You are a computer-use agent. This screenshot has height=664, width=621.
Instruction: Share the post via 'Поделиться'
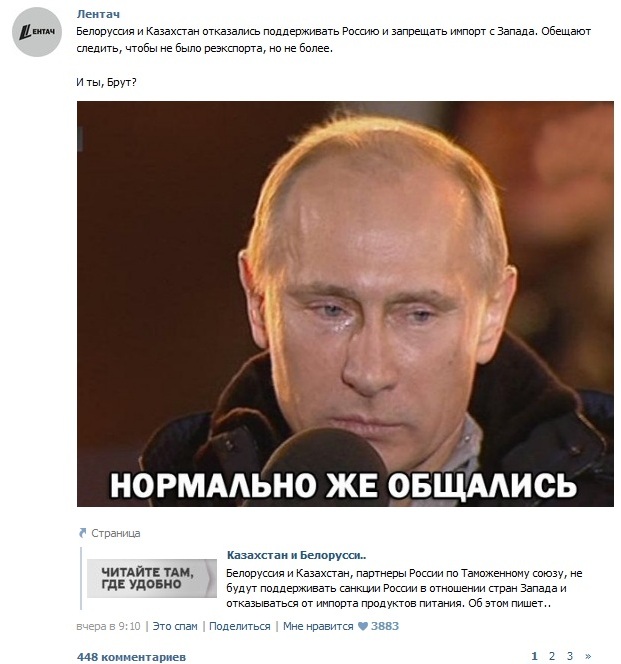(x=239, y=626)
